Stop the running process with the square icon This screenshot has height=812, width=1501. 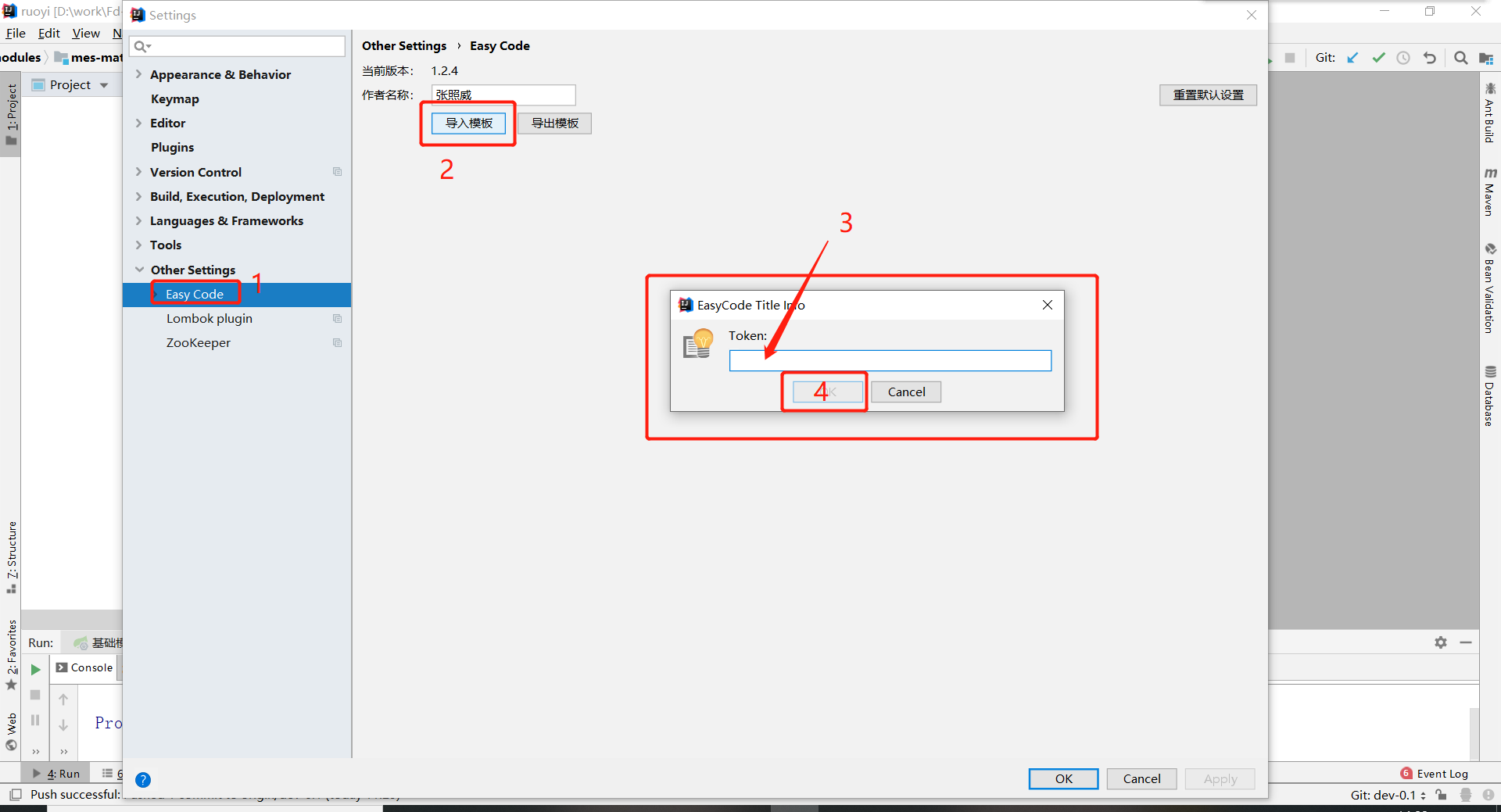[35, 696]
